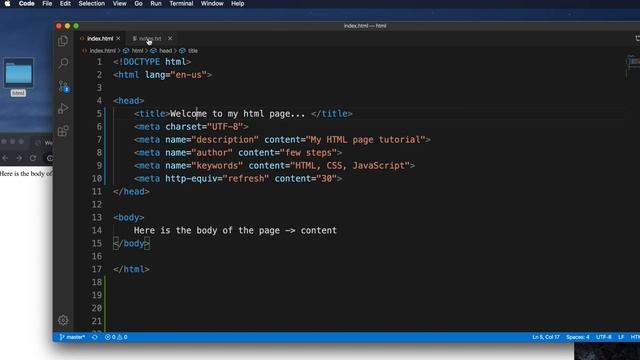Screen dimensions: 640x360
Task: Open the Edit menu
Action: click(65, 4)
